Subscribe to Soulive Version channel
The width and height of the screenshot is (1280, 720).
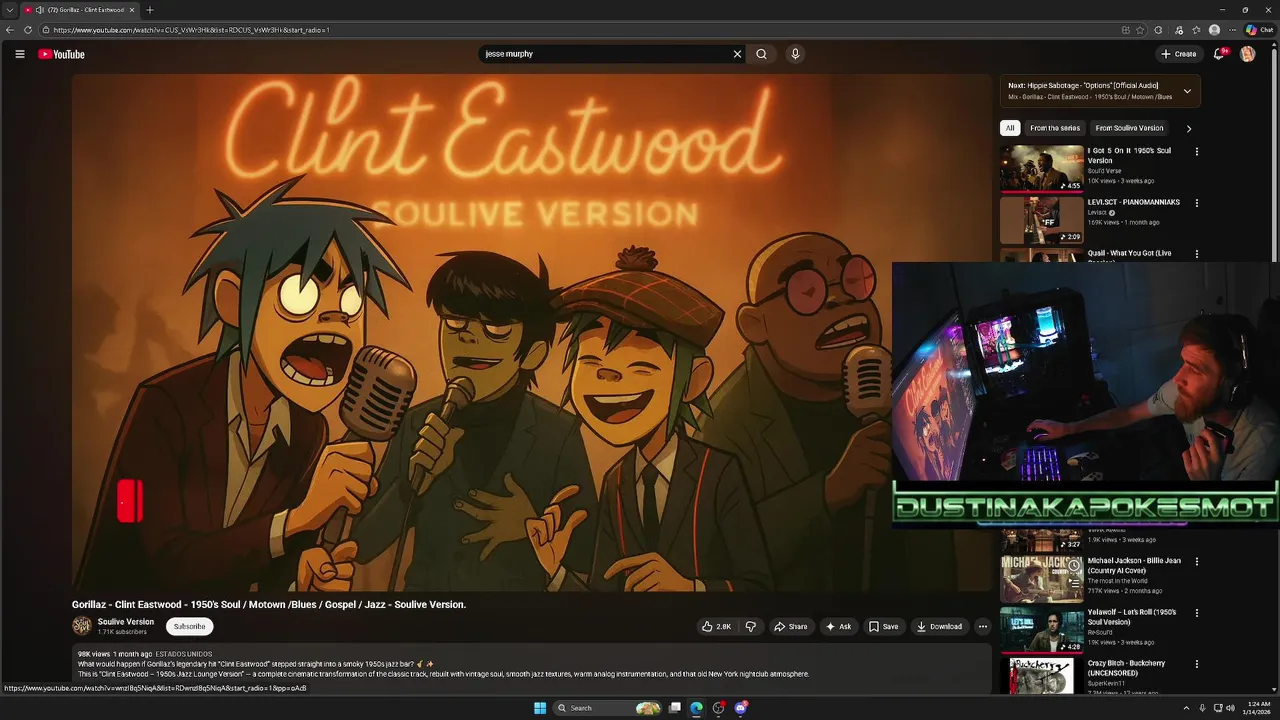click(x=189, y=627)
